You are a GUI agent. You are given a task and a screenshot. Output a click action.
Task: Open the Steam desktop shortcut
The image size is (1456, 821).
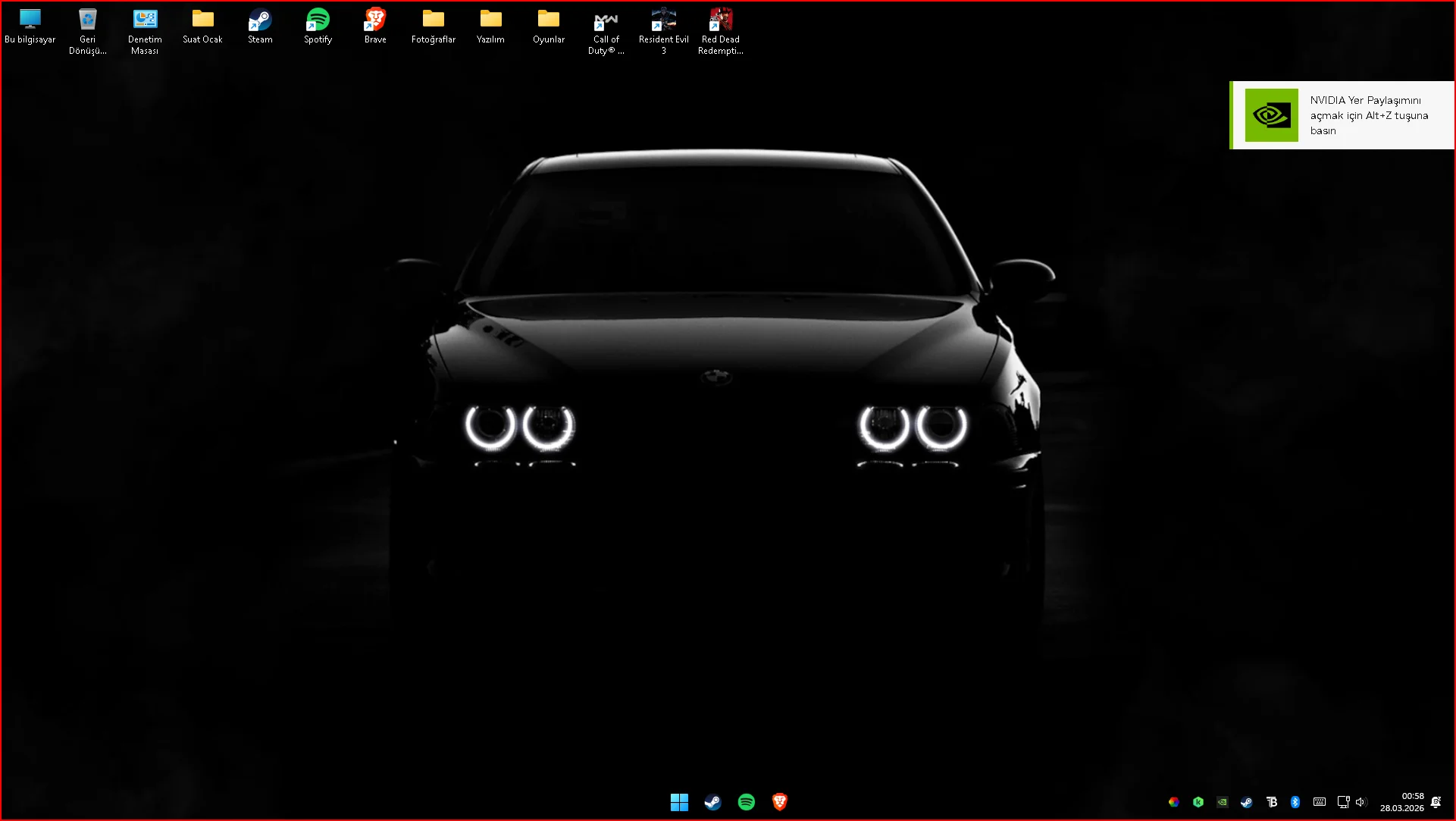[260, 27]
